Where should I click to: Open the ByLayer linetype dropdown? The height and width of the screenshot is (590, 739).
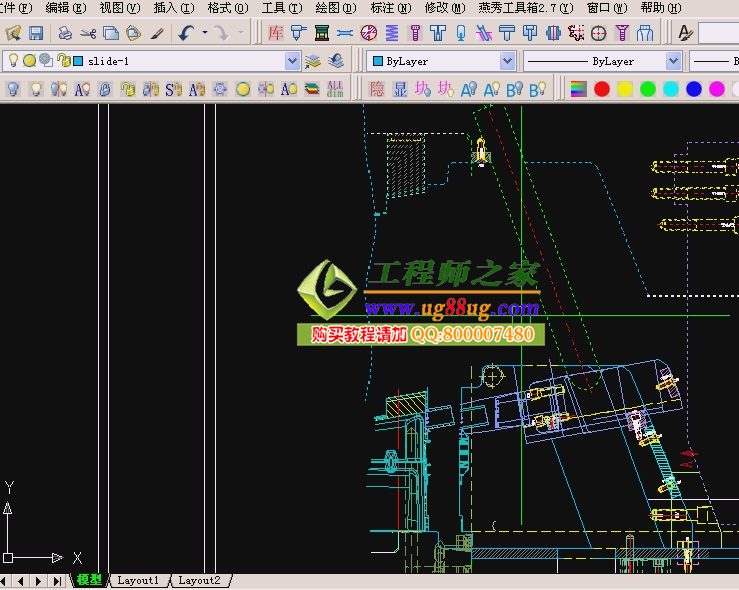(671, 61)
